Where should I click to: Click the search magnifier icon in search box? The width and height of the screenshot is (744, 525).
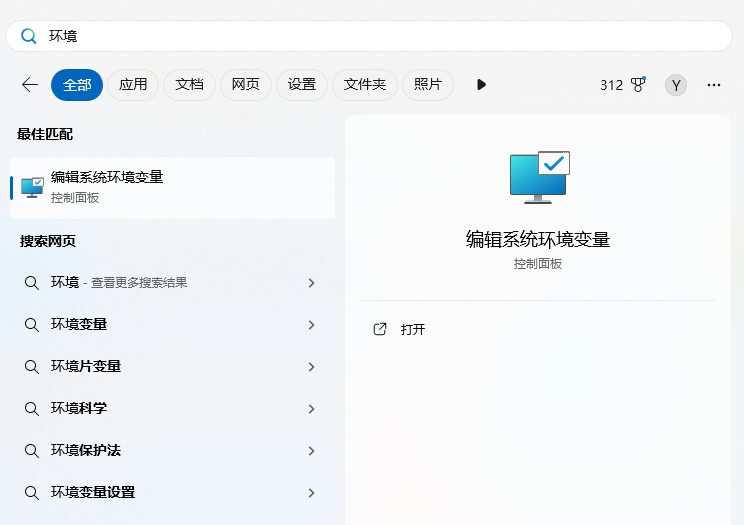coord(29,36)
